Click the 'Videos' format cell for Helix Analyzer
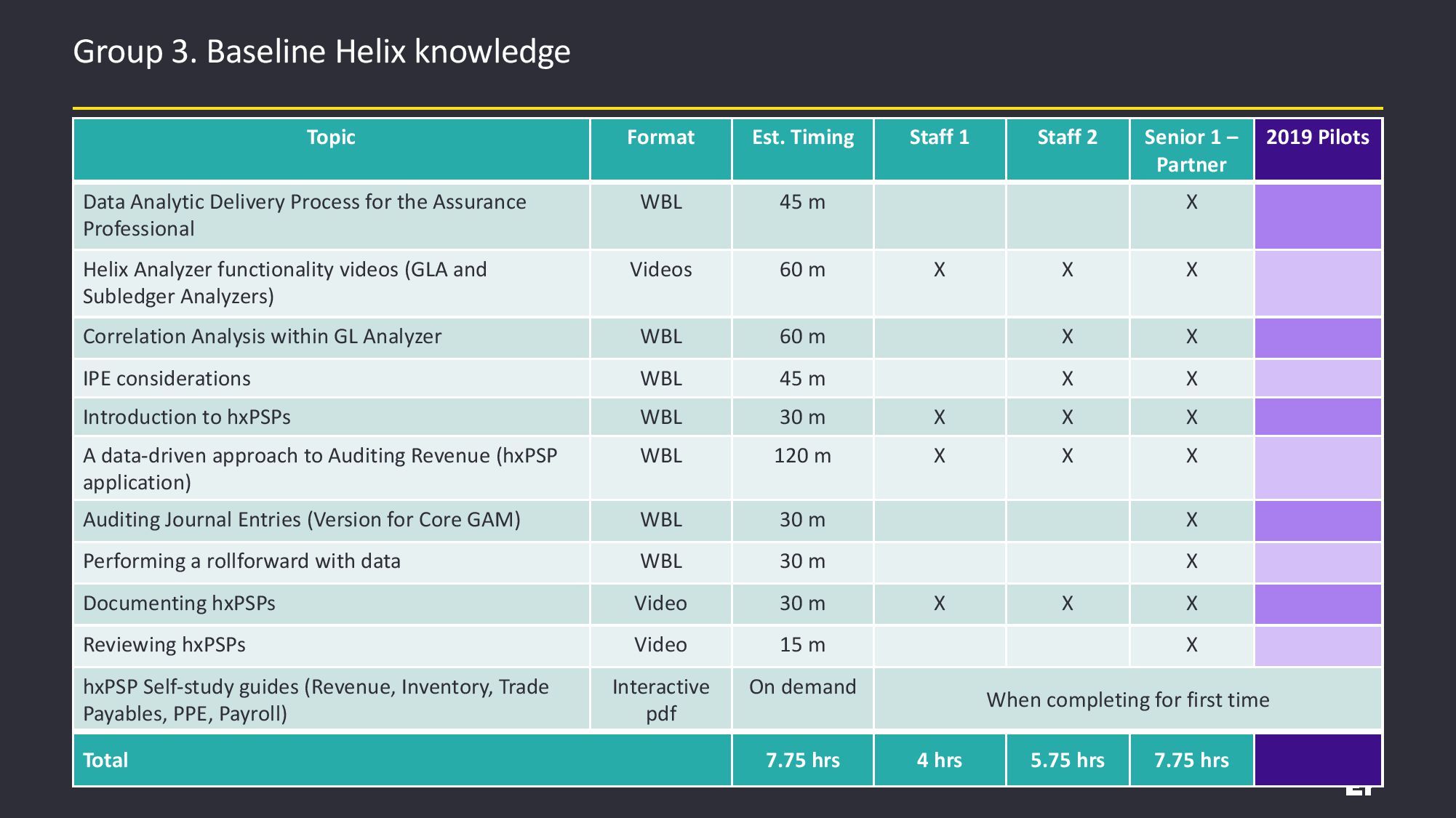Viewport: 1456px width, 818px height. [x=660, y=270]
